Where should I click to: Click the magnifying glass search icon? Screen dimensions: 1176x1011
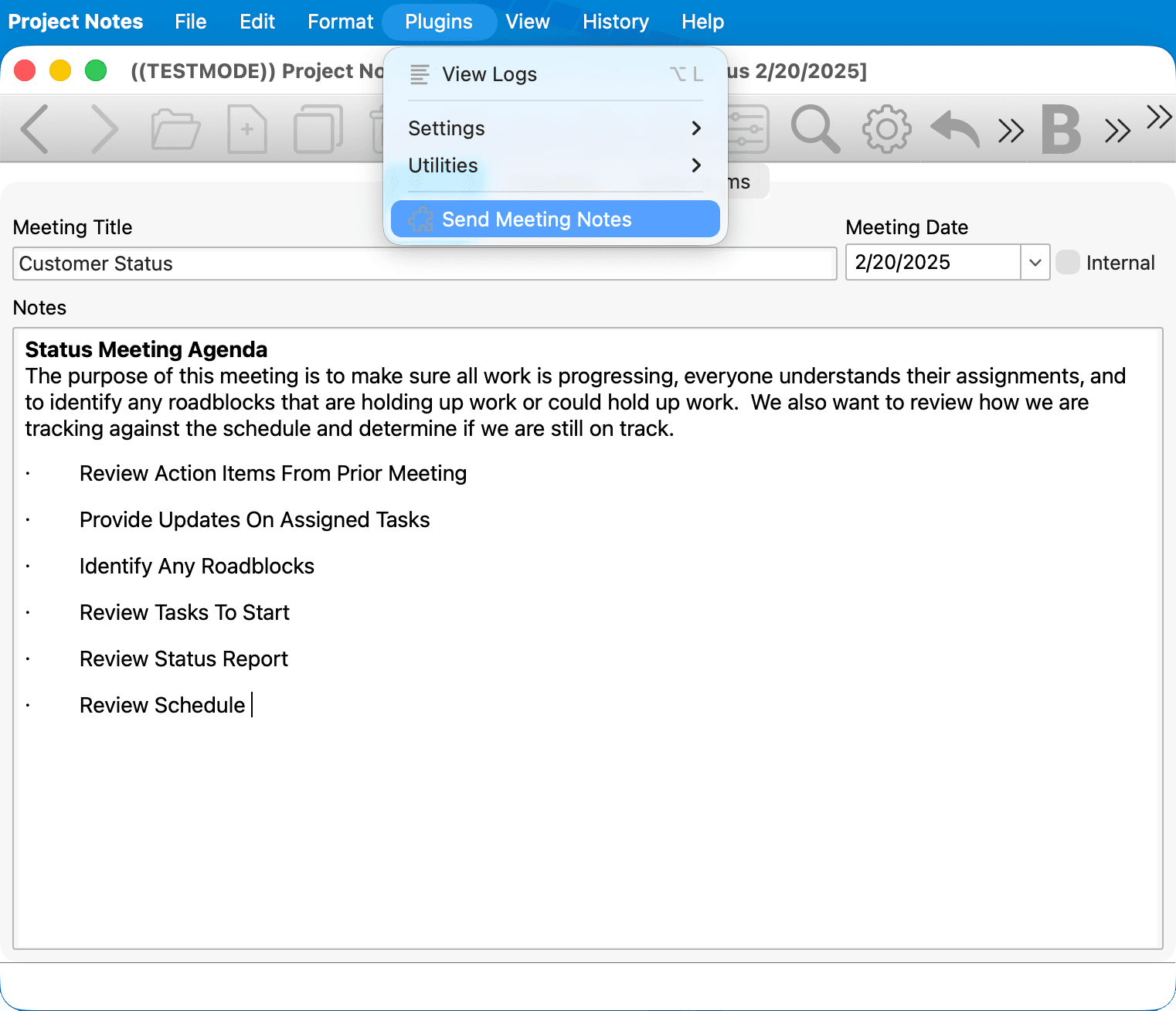[x=815, y=129]
